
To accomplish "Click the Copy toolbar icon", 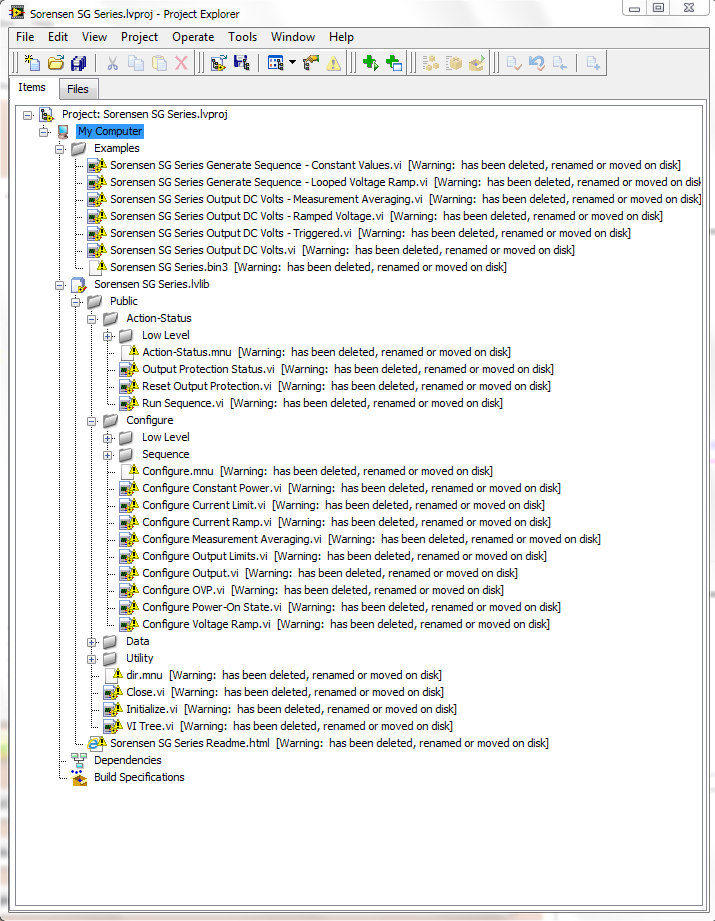I will point(136,62).
